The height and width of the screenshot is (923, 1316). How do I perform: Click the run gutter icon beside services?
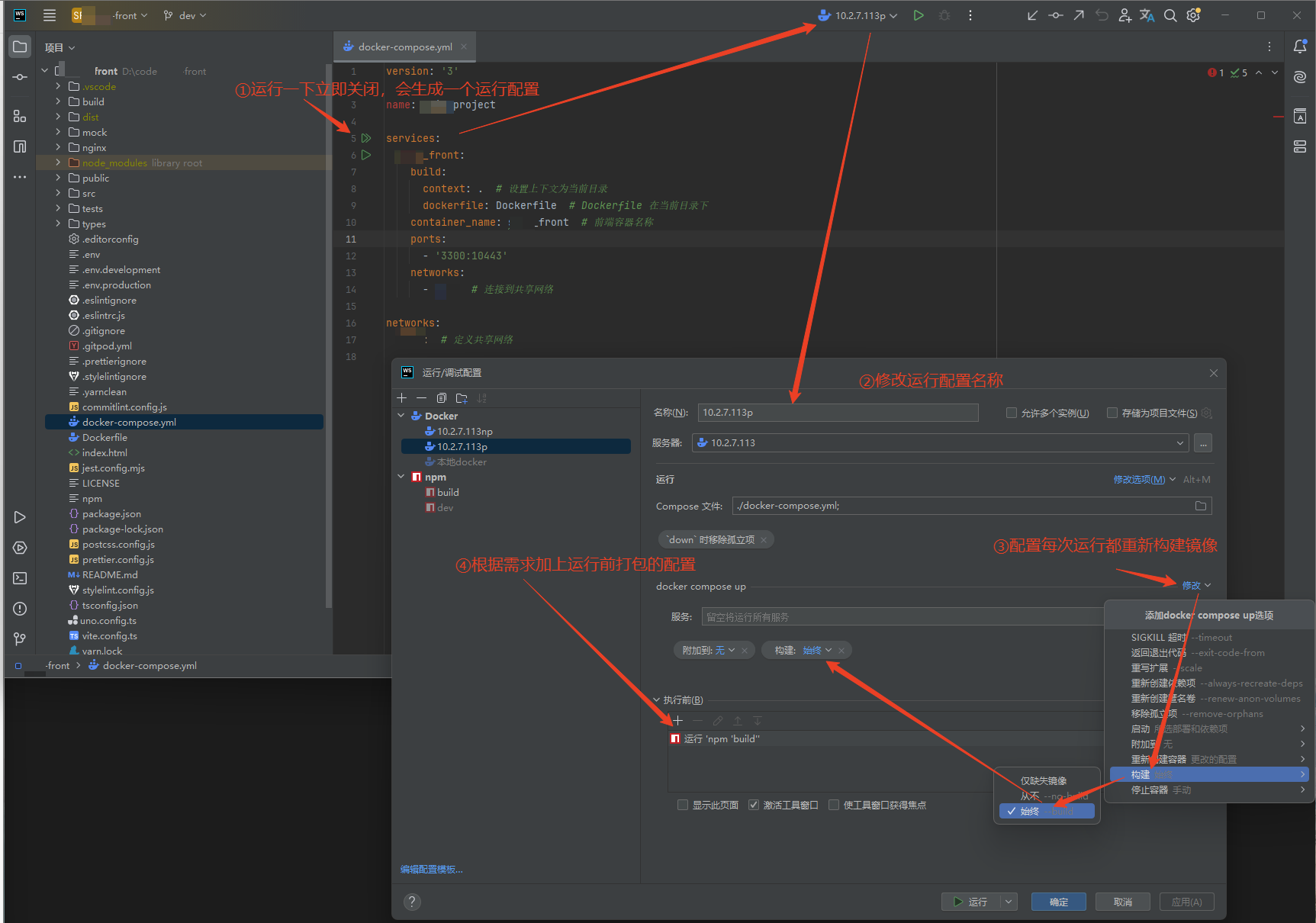[366, 138]
